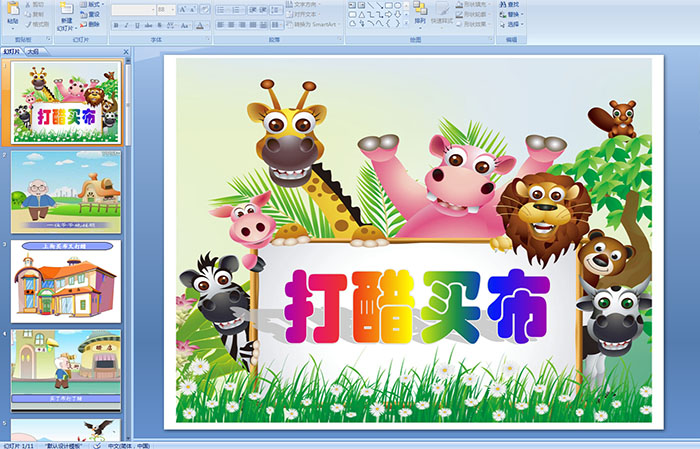
Task: Open the font color picker
Action: pyautogui.click(x=201, y=25)
